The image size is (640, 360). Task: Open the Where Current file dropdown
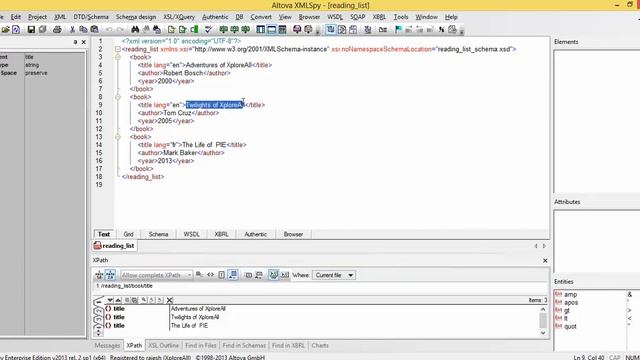tap(350, 275)
